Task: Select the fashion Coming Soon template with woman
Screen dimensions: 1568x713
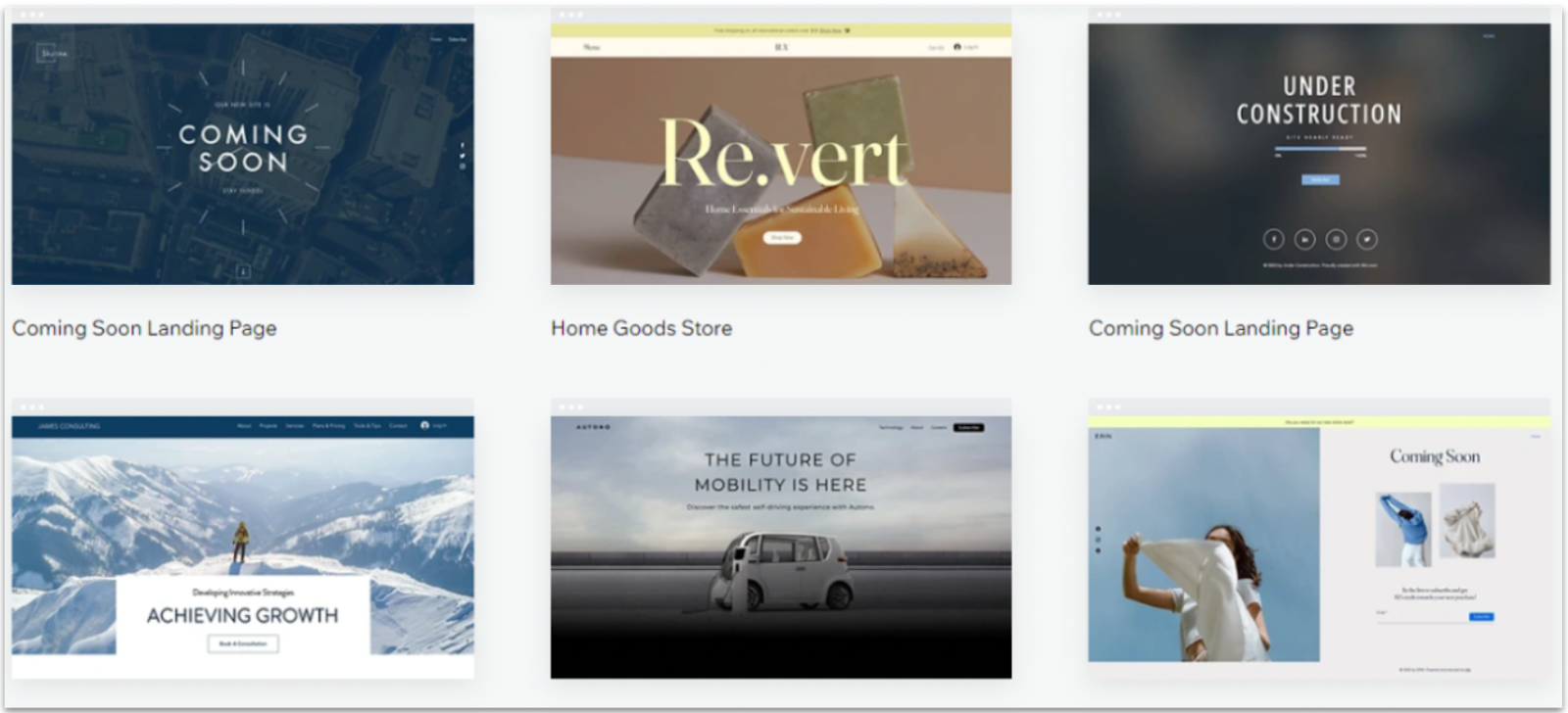Action: tap(1319, 547)
